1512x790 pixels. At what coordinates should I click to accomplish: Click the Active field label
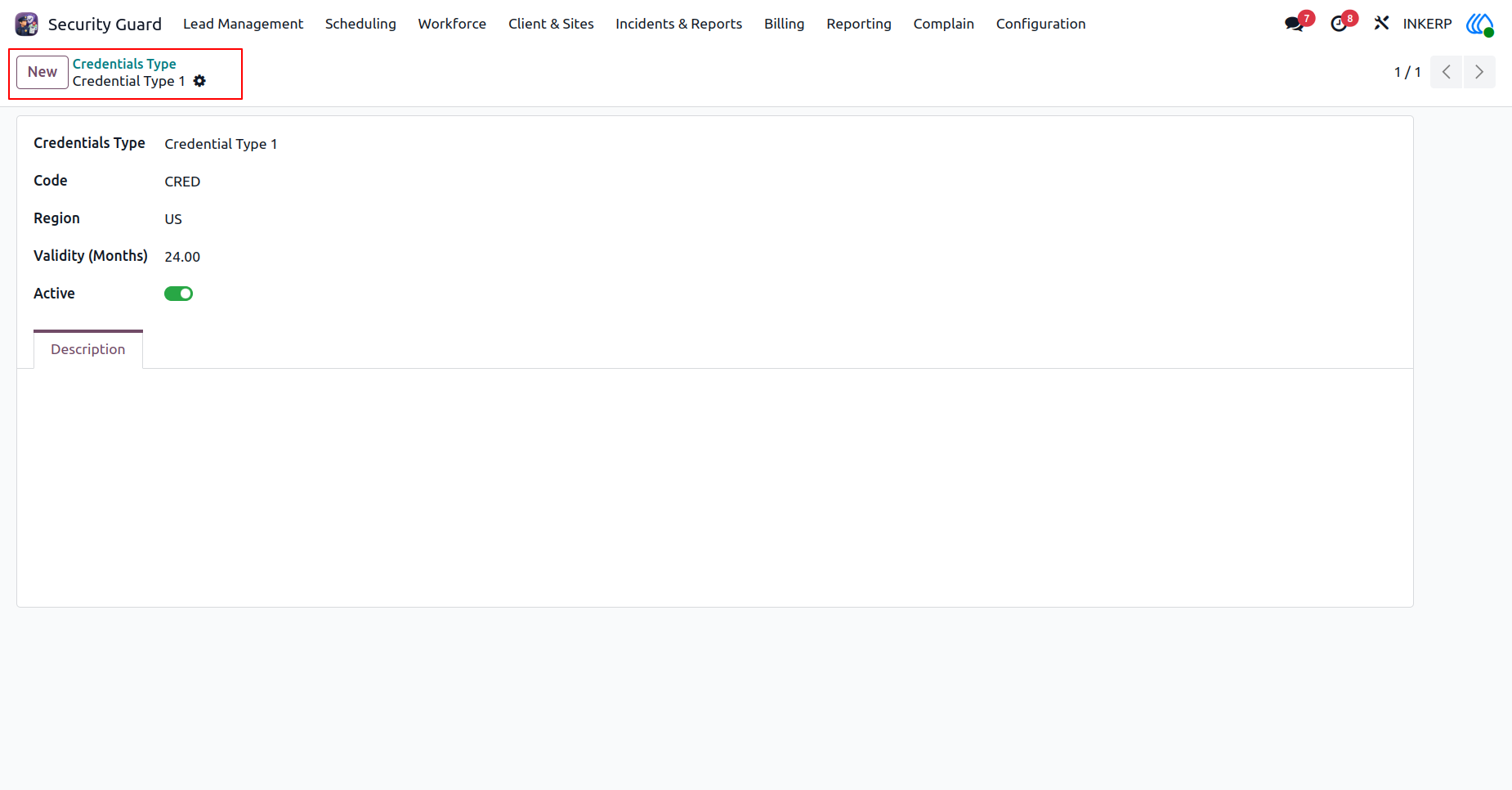(54, 294)
